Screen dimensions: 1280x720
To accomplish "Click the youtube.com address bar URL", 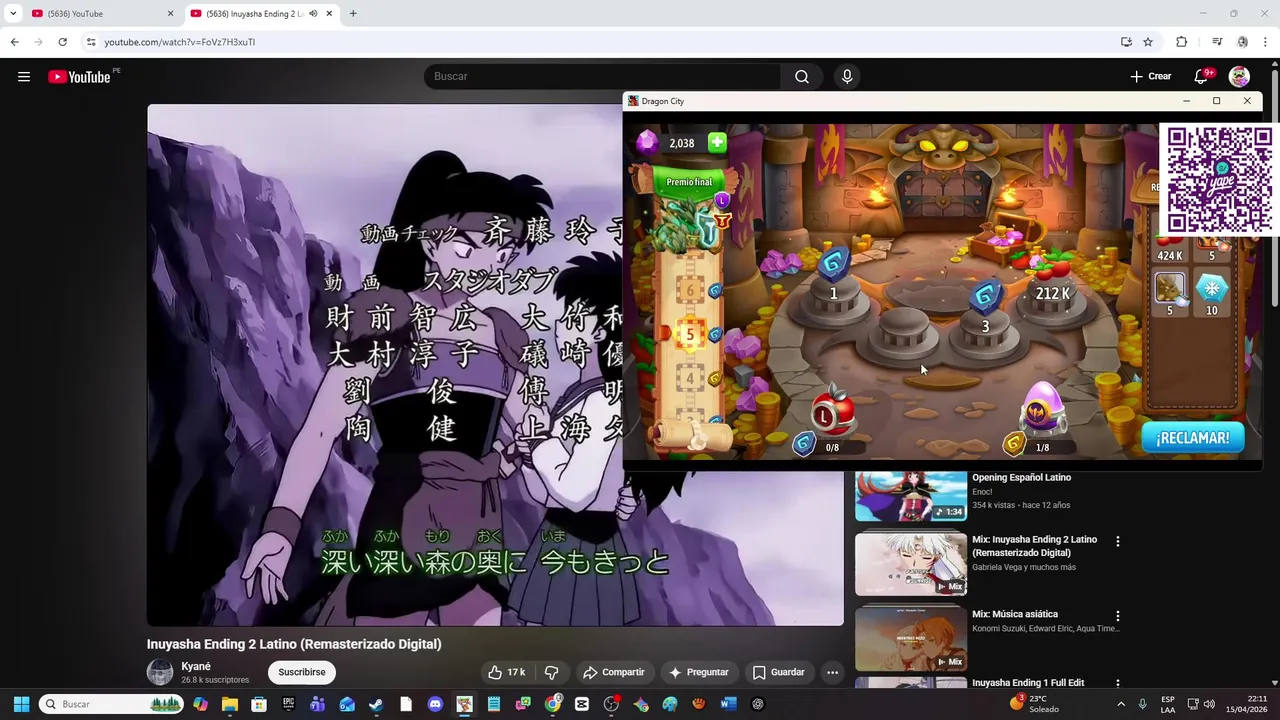I will pyautogui.click(x=180, y=42).
